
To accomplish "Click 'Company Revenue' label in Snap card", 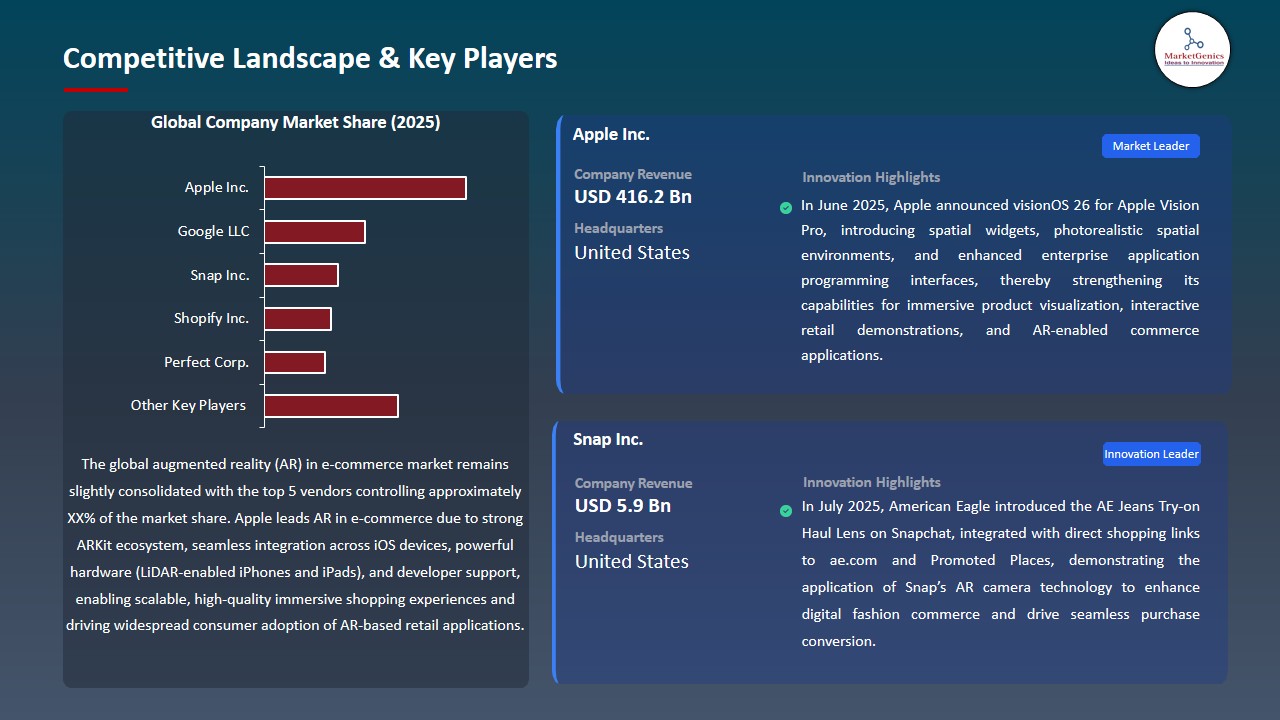I will tap(634, 483).
